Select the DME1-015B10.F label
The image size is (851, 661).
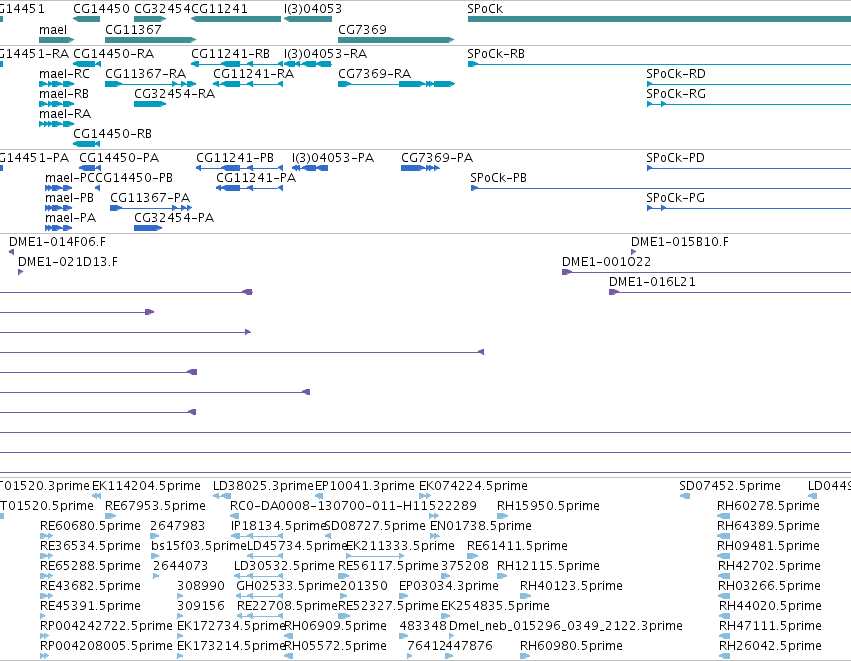tap(679, 242)
